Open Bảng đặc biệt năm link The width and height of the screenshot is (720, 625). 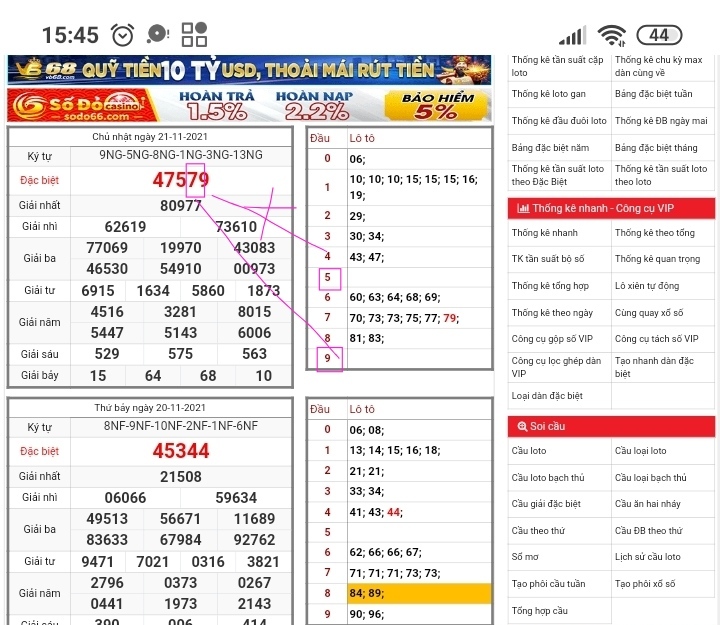point(550,148)
